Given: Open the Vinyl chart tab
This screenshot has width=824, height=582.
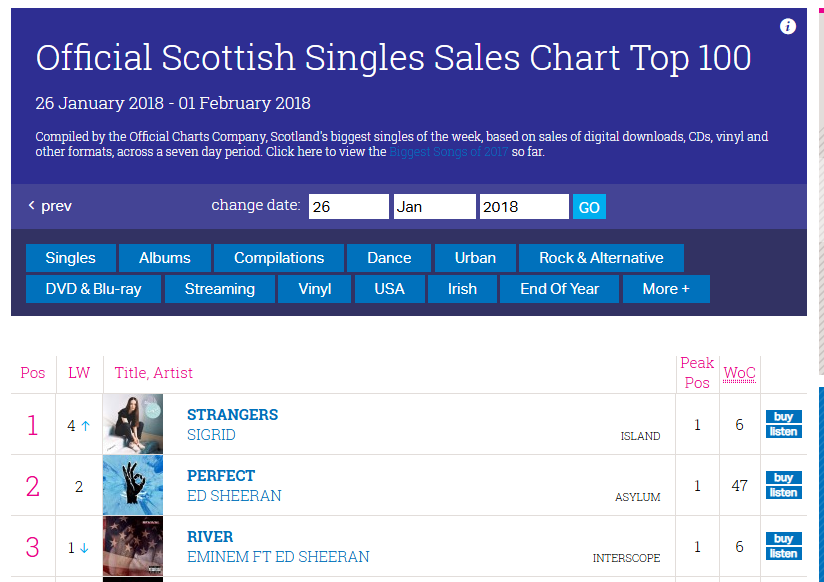Looking at the screenshot, I should tap(314, 289).
